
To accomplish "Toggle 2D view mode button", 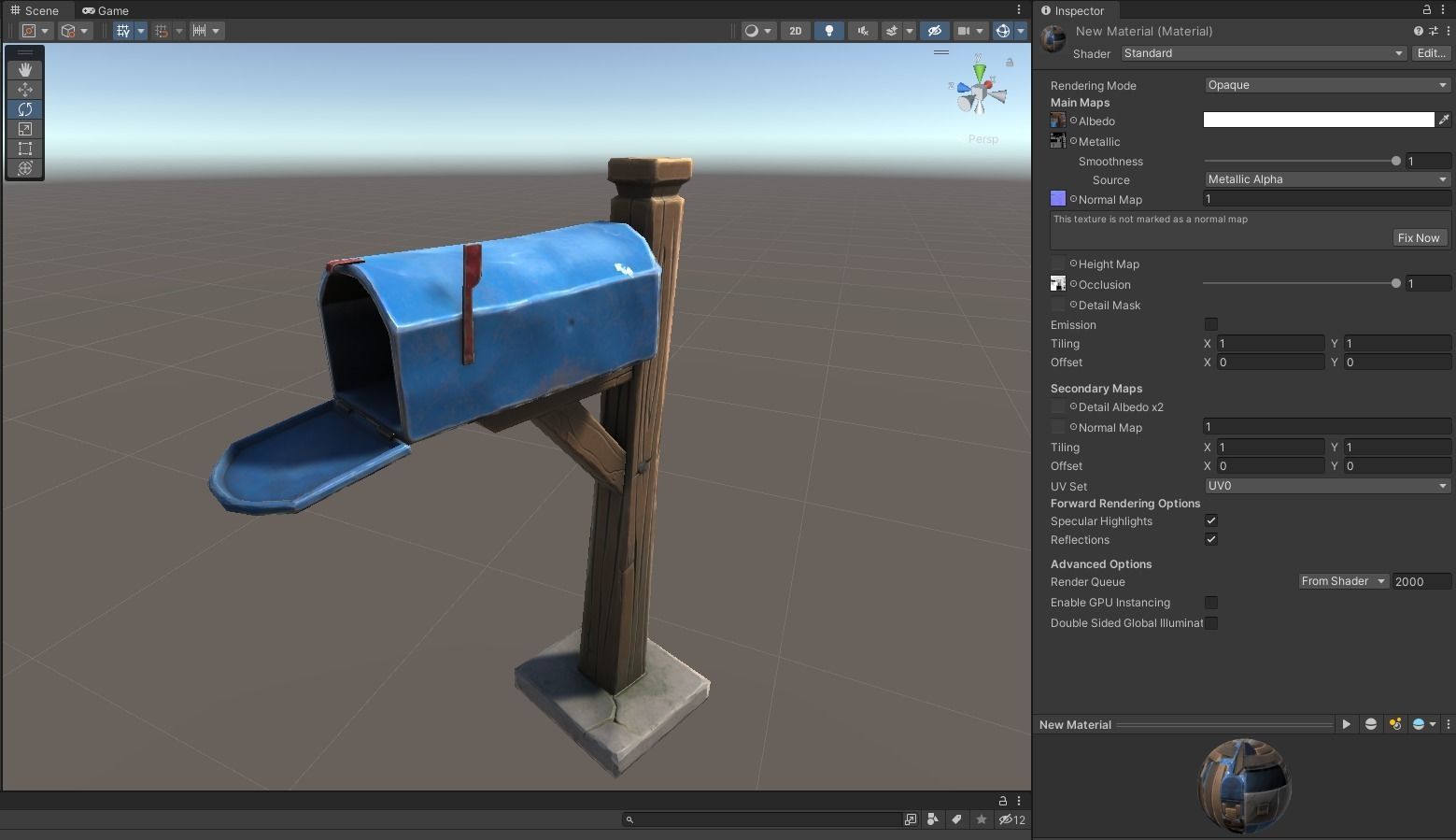I will point(796,31).
